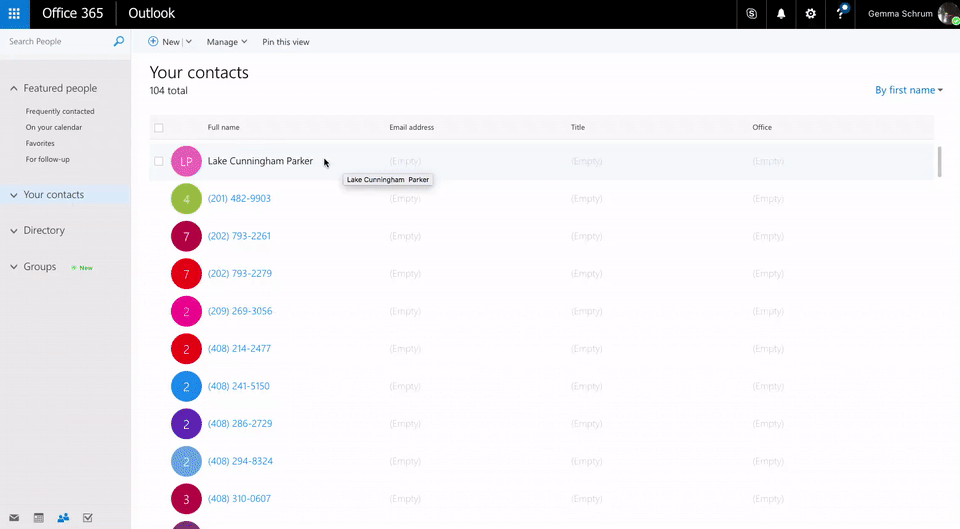Screen dimensions: 960x529
Task: Expand the Directory section
Action: 14,231
